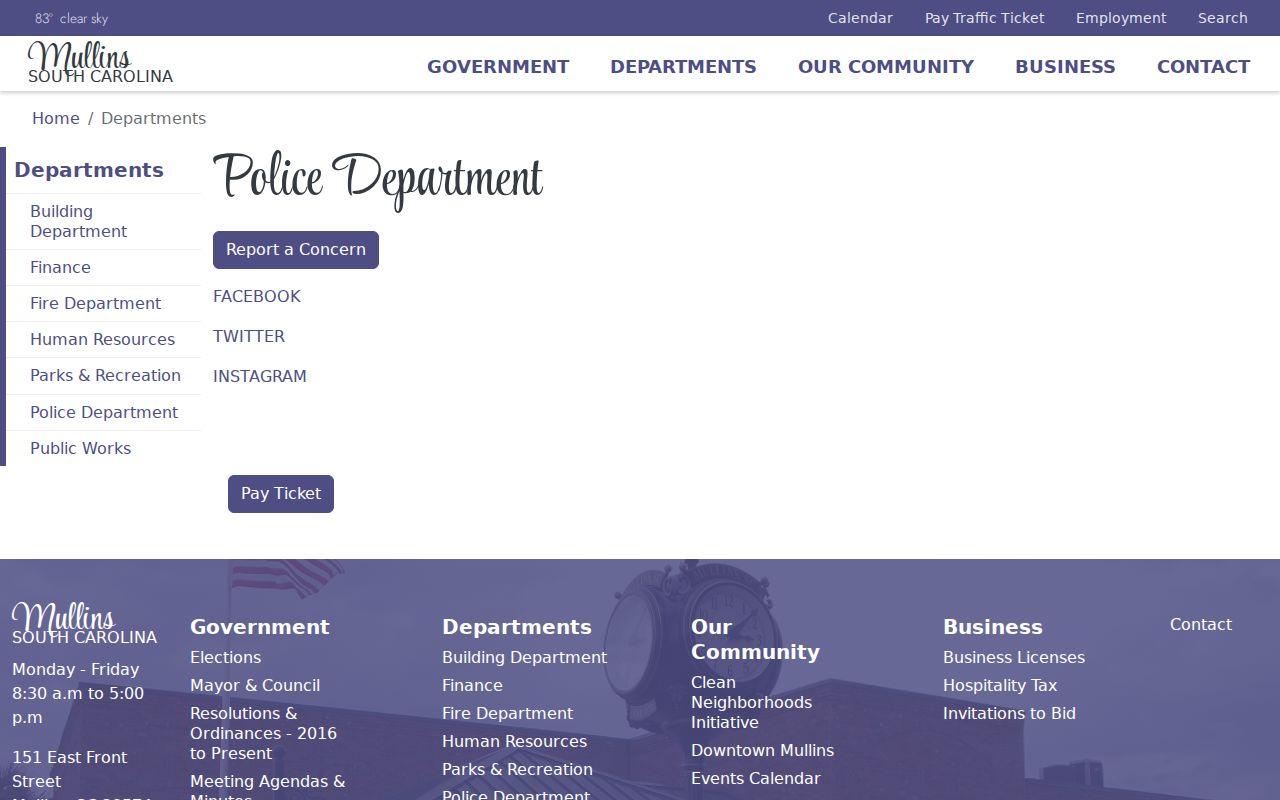This screenshot has width=1280, height=800.
Task: Open the INSTAGRAM link
Action: 260,376
